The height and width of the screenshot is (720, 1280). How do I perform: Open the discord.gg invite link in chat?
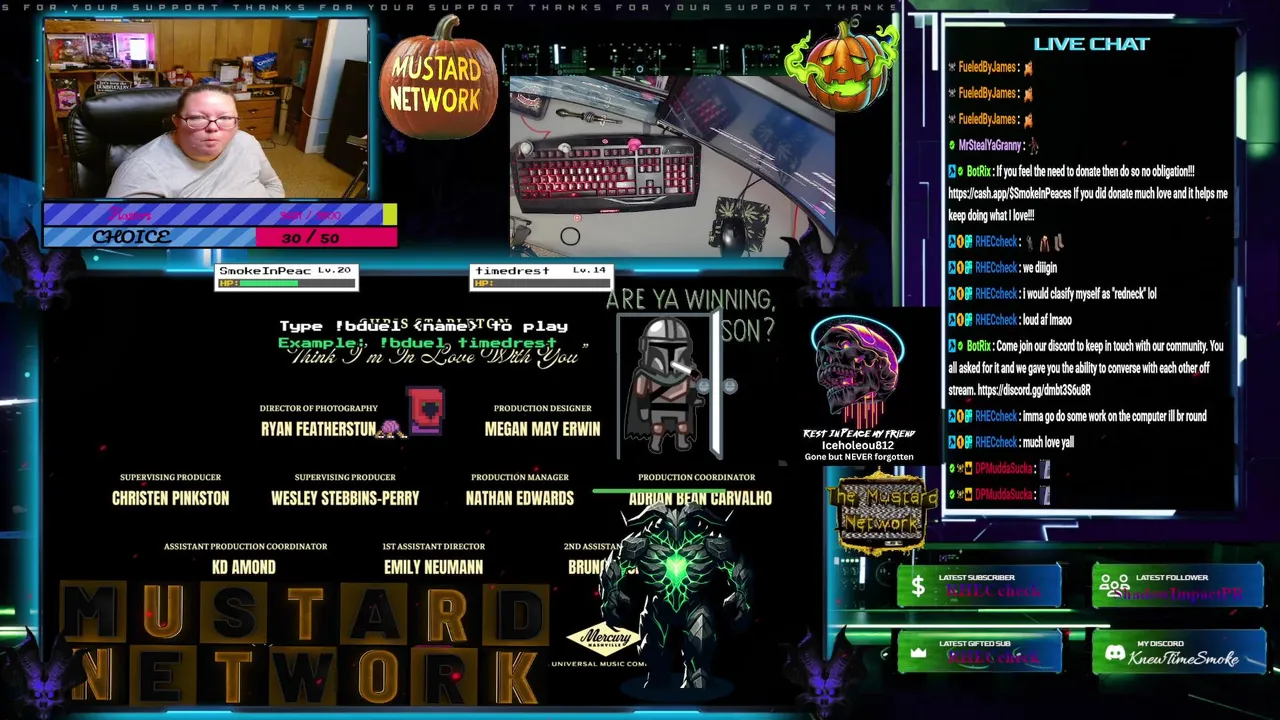[x=1034, y=390]
